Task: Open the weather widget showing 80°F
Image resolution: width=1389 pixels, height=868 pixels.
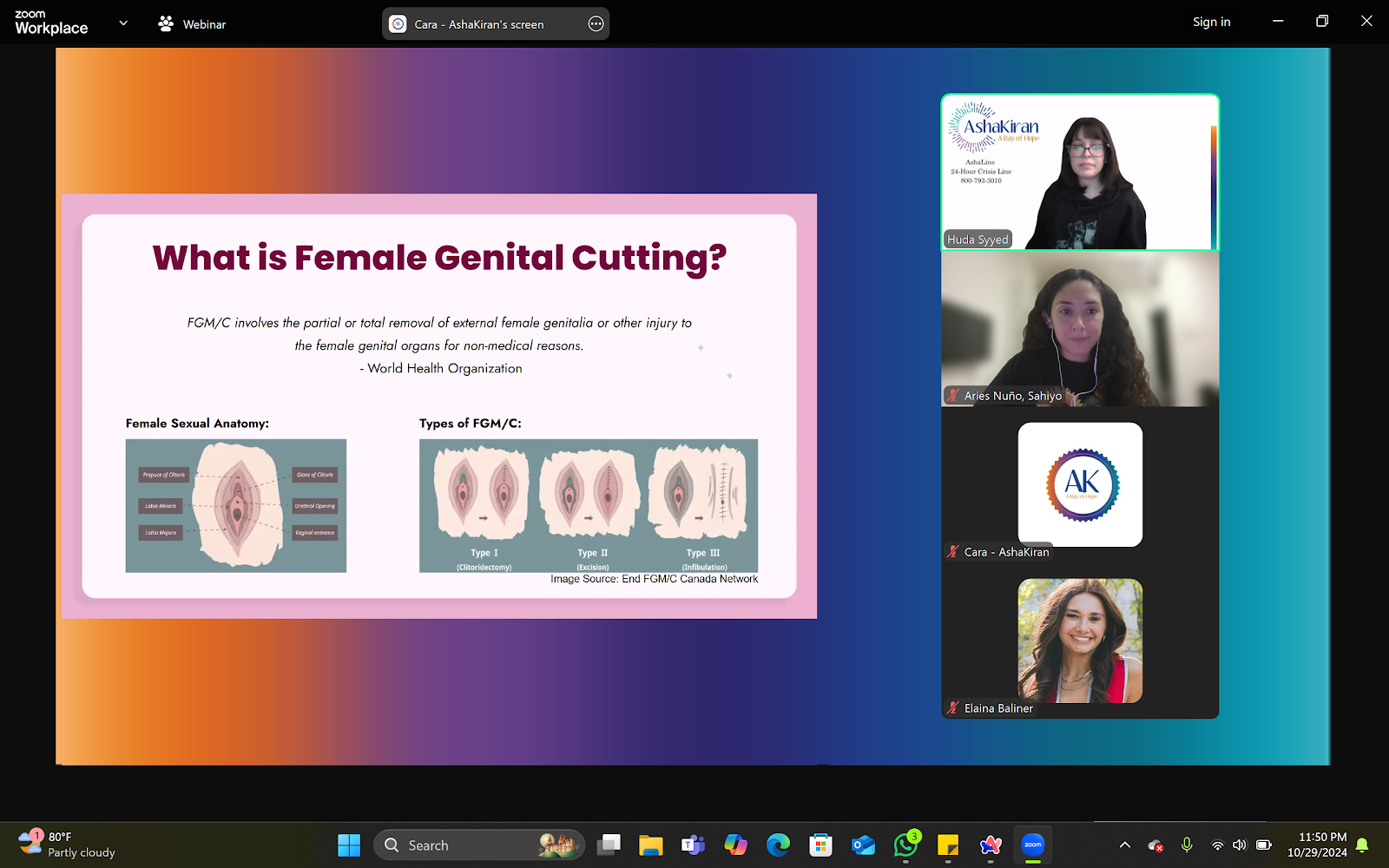Action: point(68,845)
